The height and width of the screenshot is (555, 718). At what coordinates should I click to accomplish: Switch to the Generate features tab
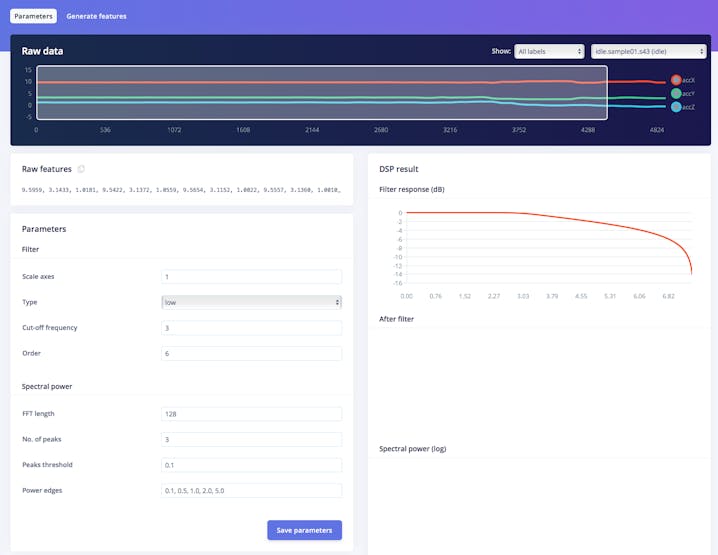click(x=96, y=16)
